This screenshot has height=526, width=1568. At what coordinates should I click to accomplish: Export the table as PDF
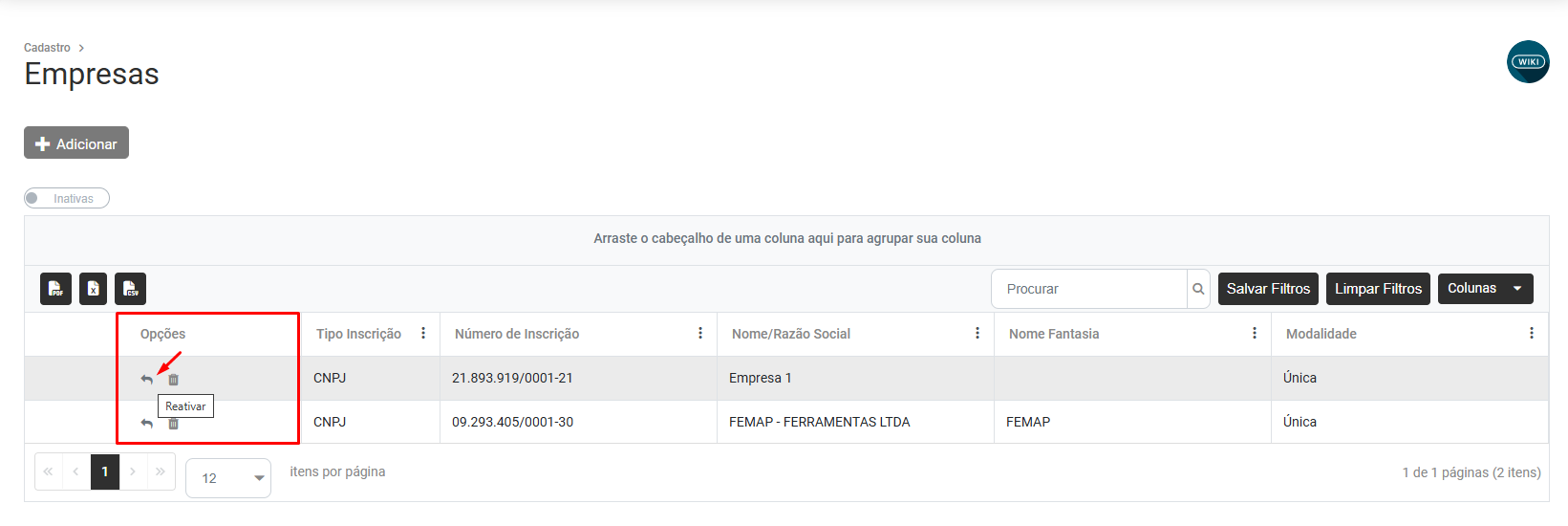pyautogui.click(x=55, y=289)
